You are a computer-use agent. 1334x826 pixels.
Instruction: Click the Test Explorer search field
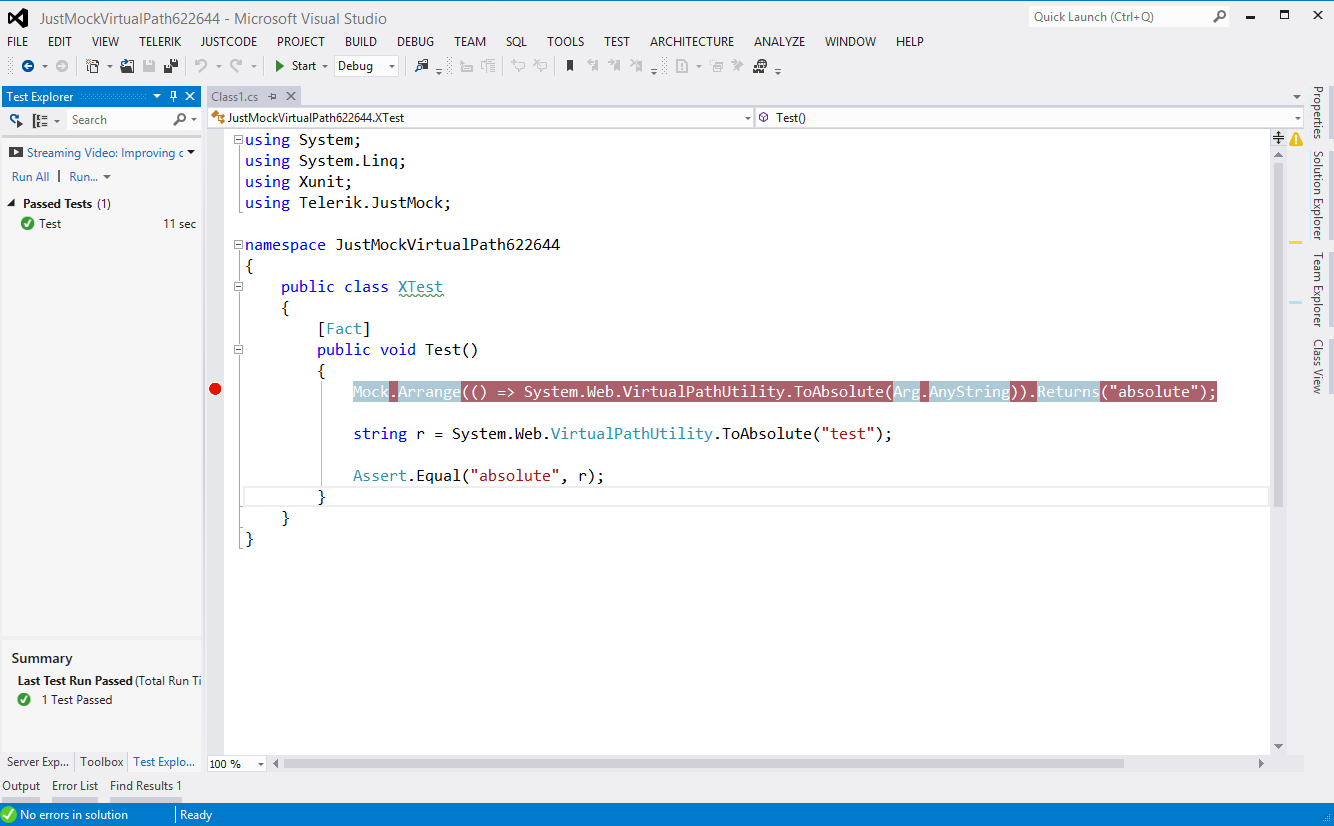[120, 120]
